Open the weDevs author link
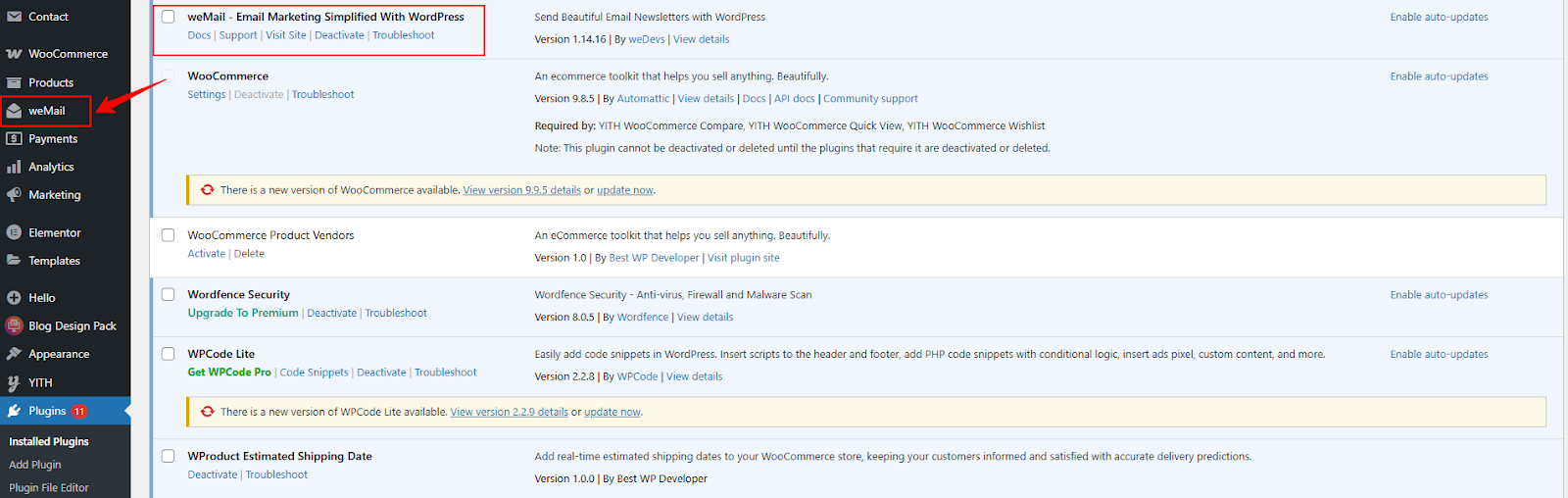Image resolution: width=1568 pixels, height=498 pixels. 647,39
